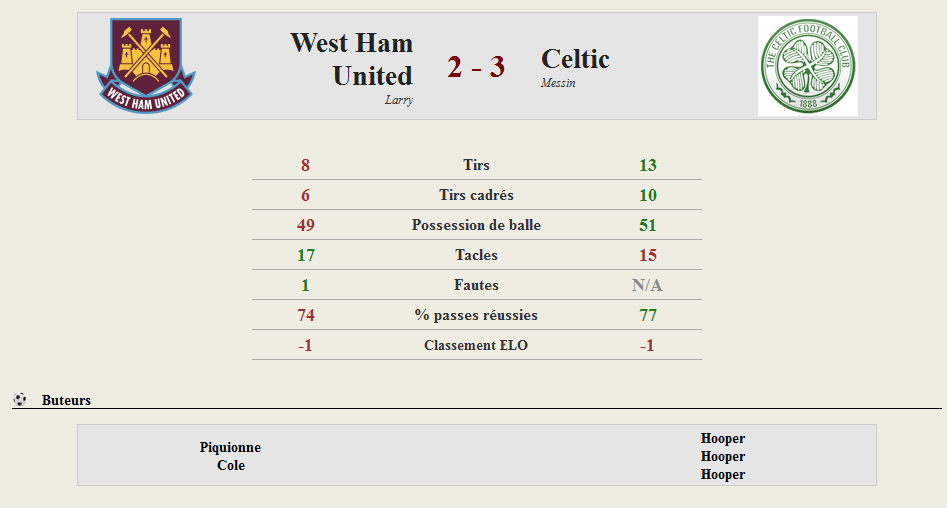Click the Possession de balle label

click(477, 225)
